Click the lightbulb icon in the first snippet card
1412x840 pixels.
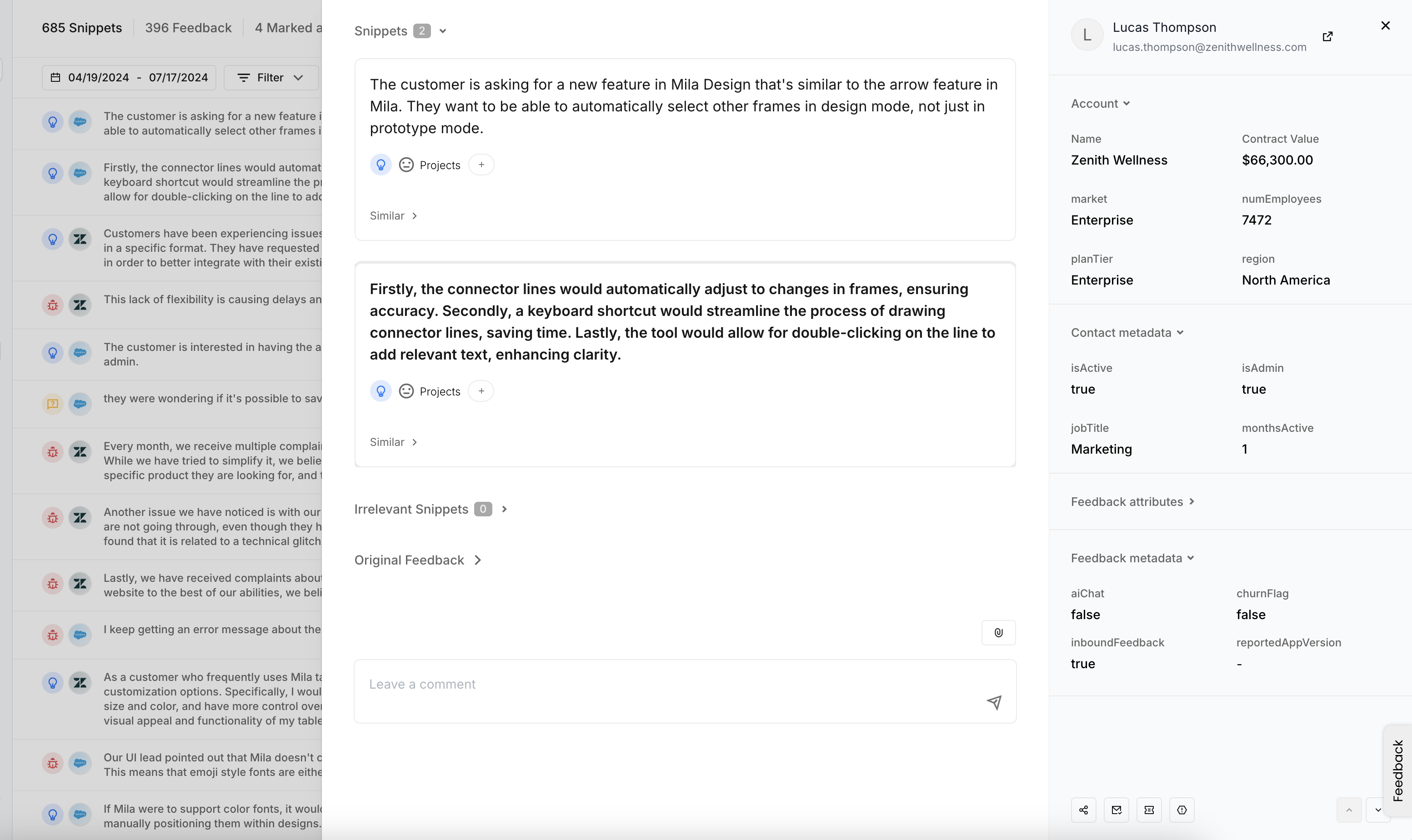[x=381, y=165]
